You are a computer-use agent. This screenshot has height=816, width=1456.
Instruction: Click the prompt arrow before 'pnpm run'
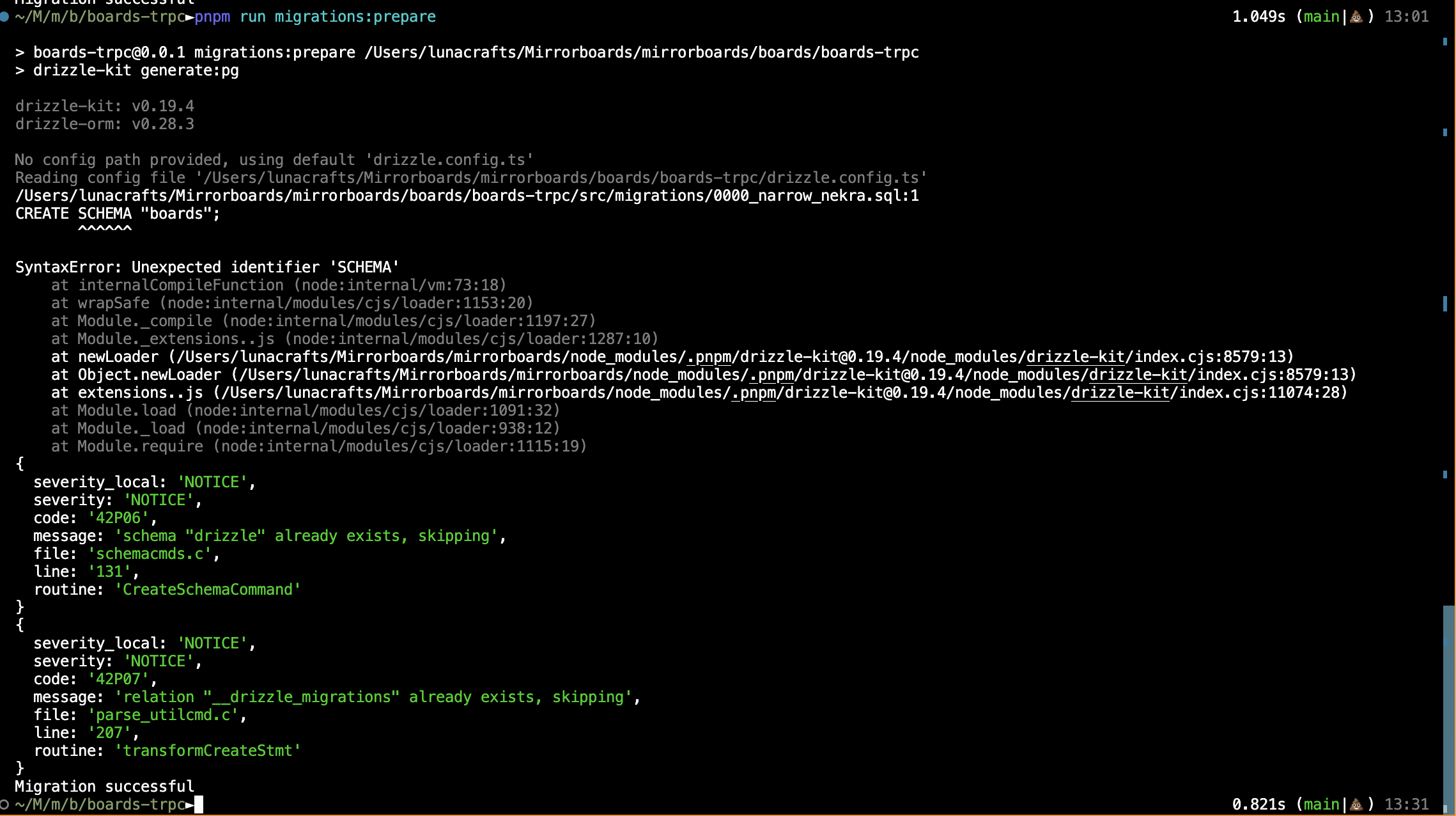point(190,17)
